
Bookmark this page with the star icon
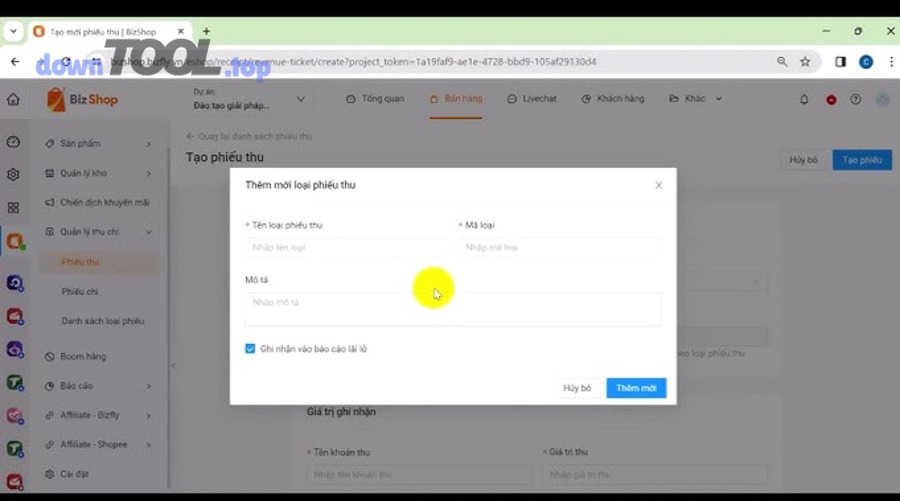(805, 62)
